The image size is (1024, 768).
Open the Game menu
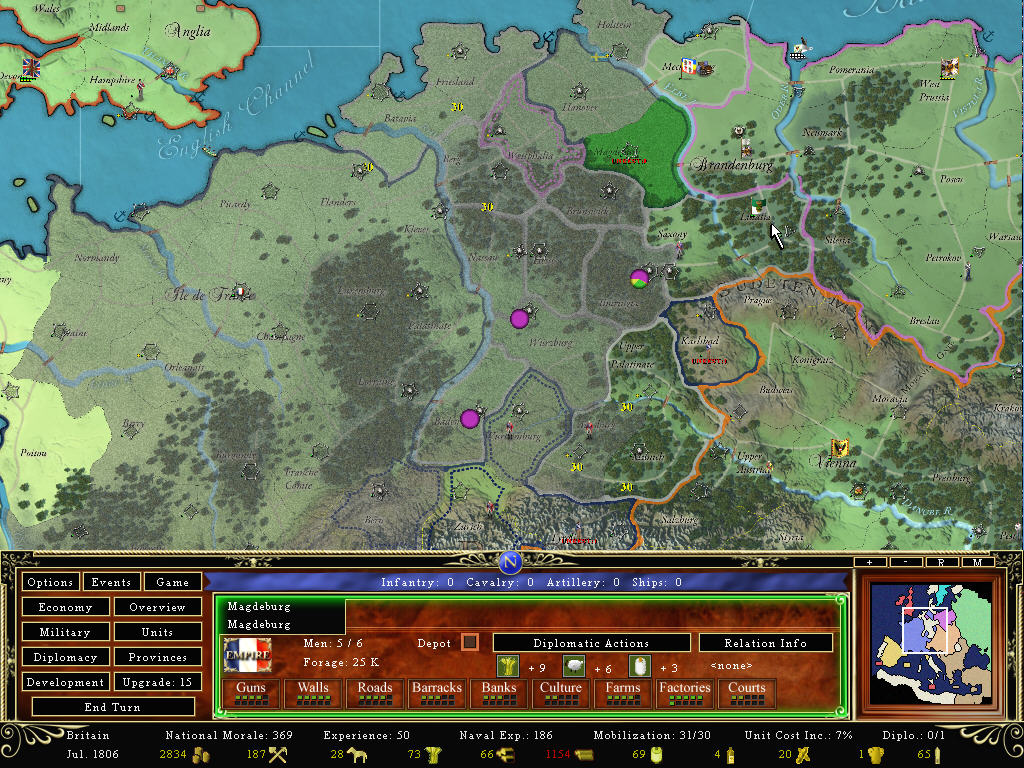172,582
